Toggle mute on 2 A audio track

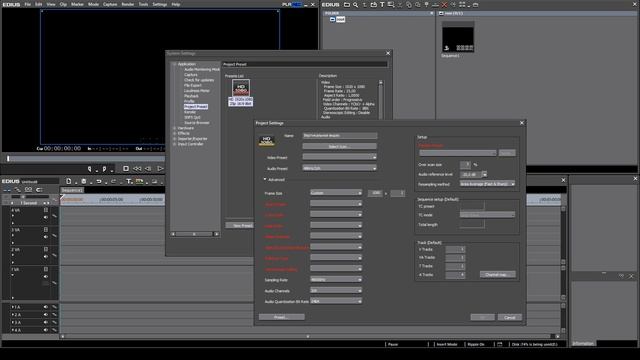click(x=46, y=315)
